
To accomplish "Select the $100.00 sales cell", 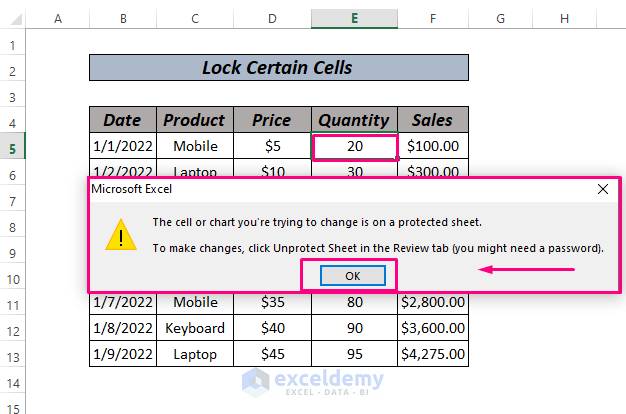I will point(432,146).
